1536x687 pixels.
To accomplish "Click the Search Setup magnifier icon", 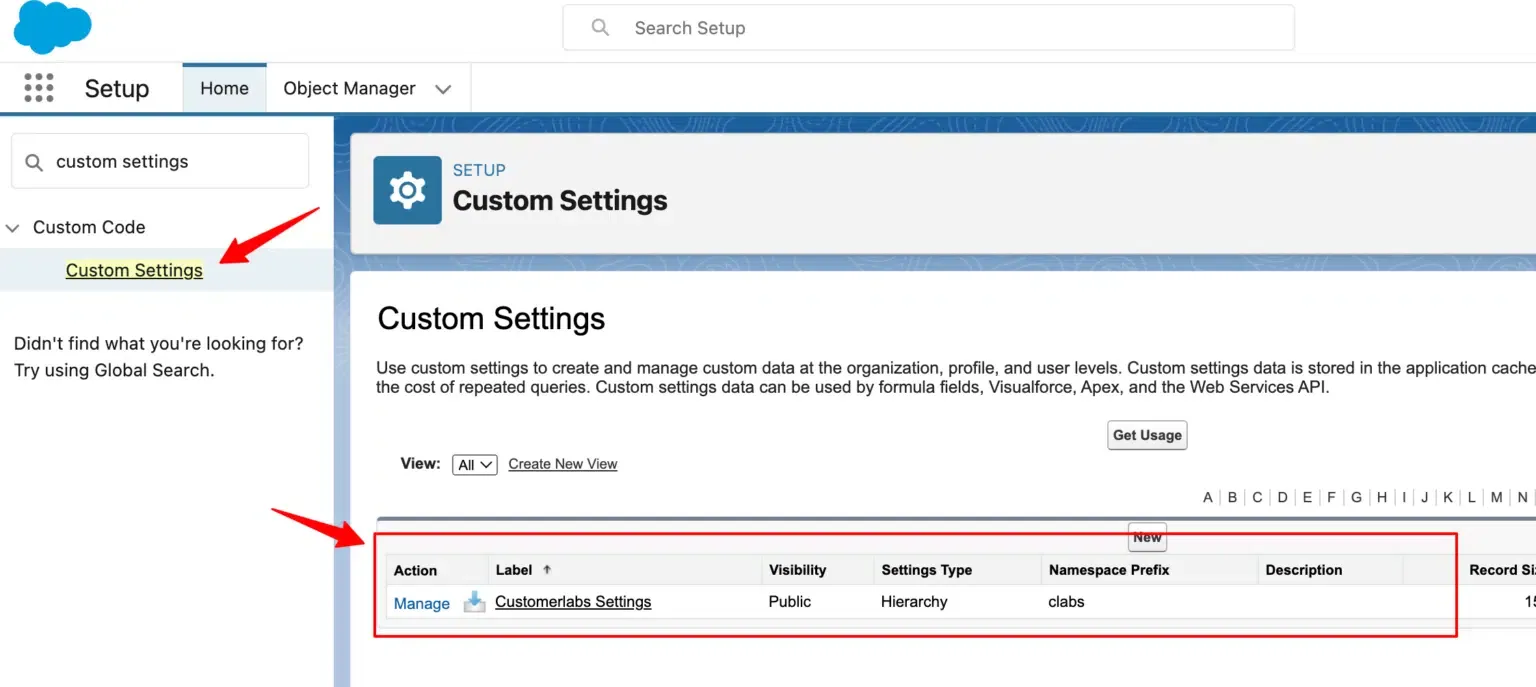I will tap(600, 28).
